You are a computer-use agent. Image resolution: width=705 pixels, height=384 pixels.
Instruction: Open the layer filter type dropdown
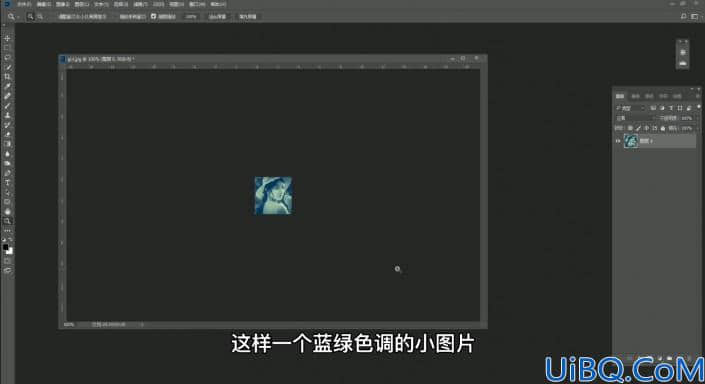(x=630, y=108)
